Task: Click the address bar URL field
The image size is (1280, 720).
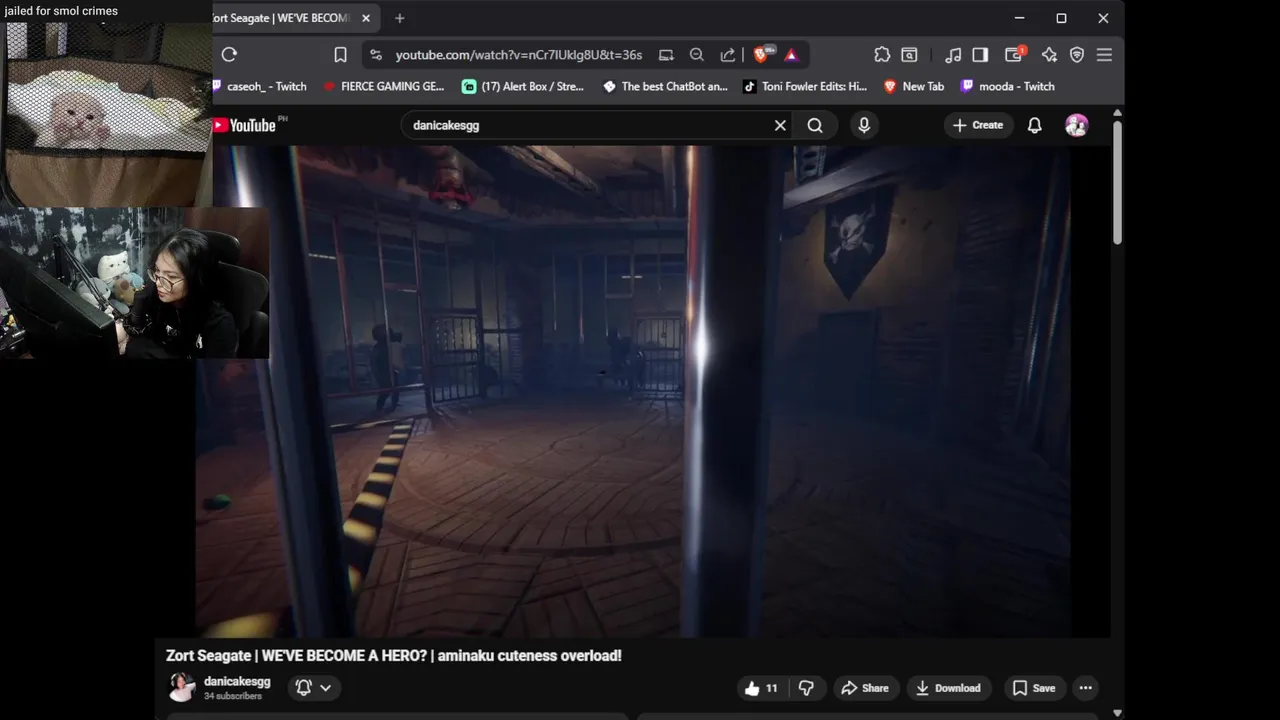Action: [x=519, y=55]
